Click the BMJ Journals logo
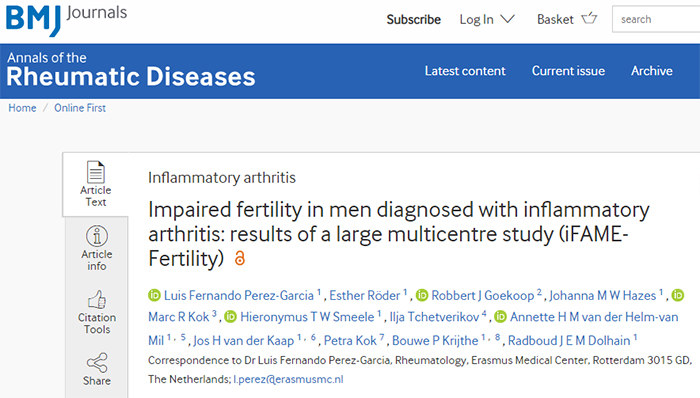Viewport: 700px width, 398px height. coord(66,19)
